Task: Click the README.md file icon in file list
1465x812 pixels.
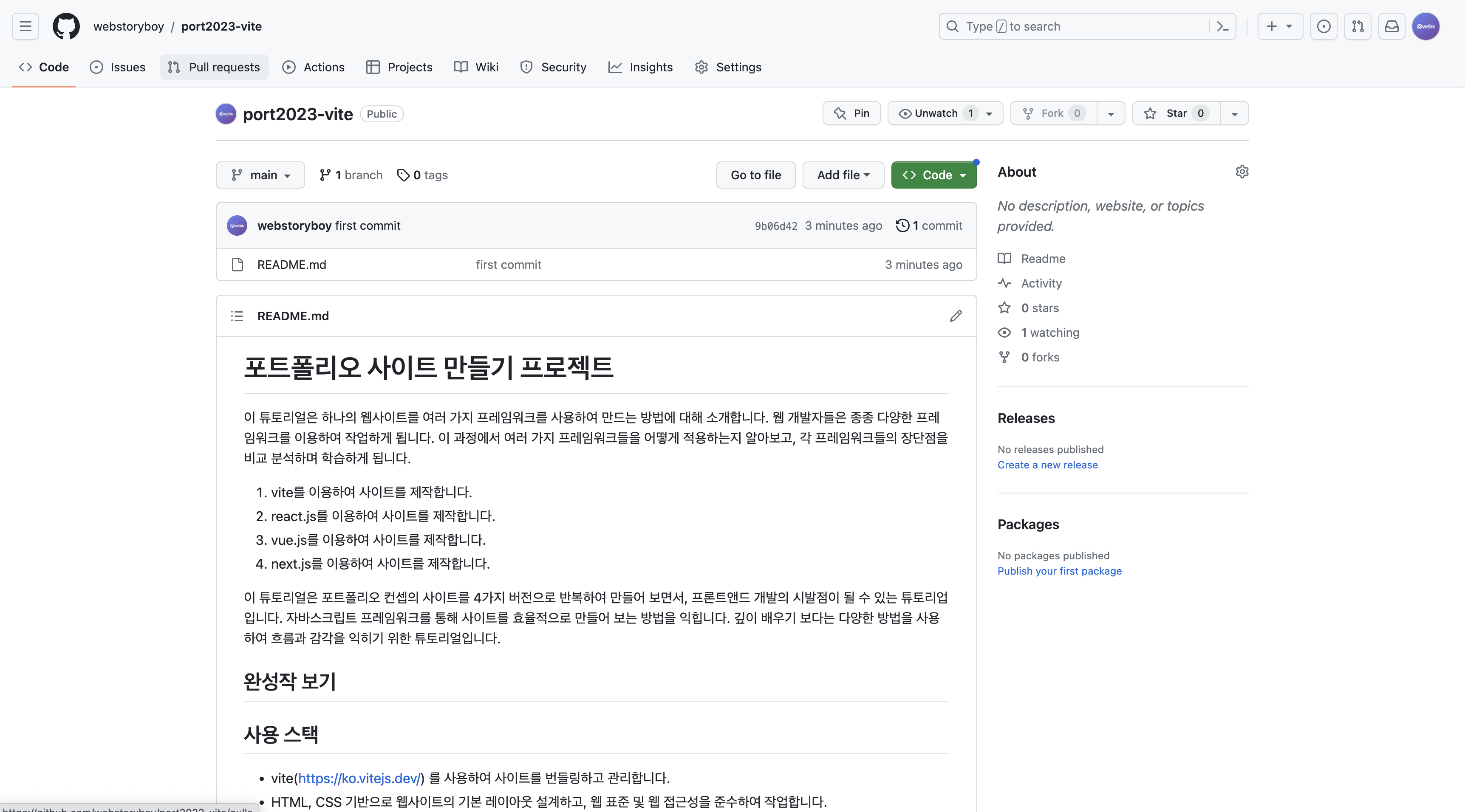Action: click(x=238, y=265)
